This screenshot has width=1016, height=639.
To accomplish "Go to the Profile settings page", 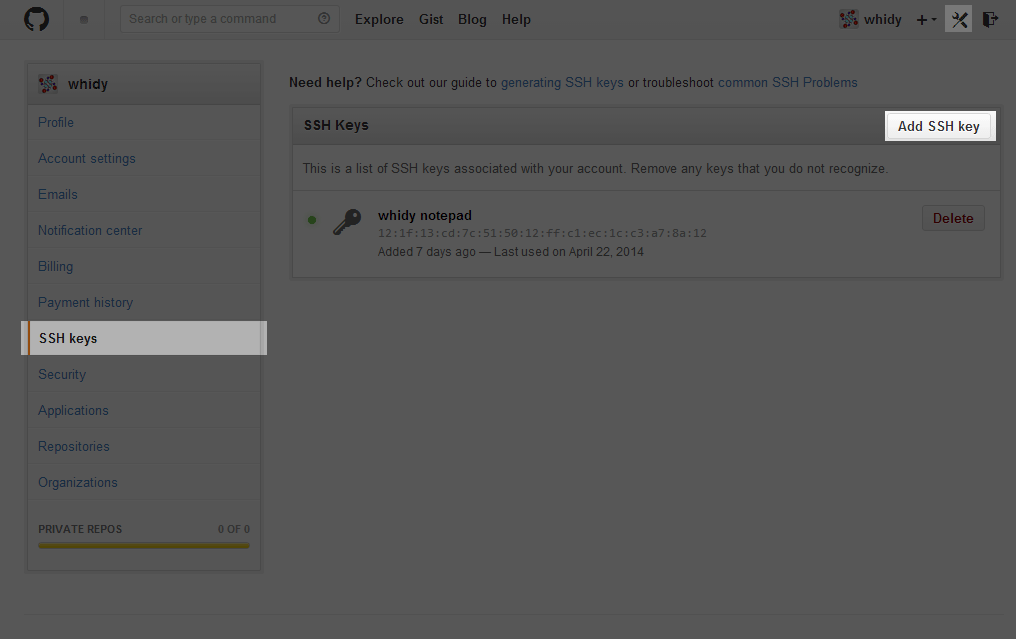I will pyautogui.click(x=55, y=122).
